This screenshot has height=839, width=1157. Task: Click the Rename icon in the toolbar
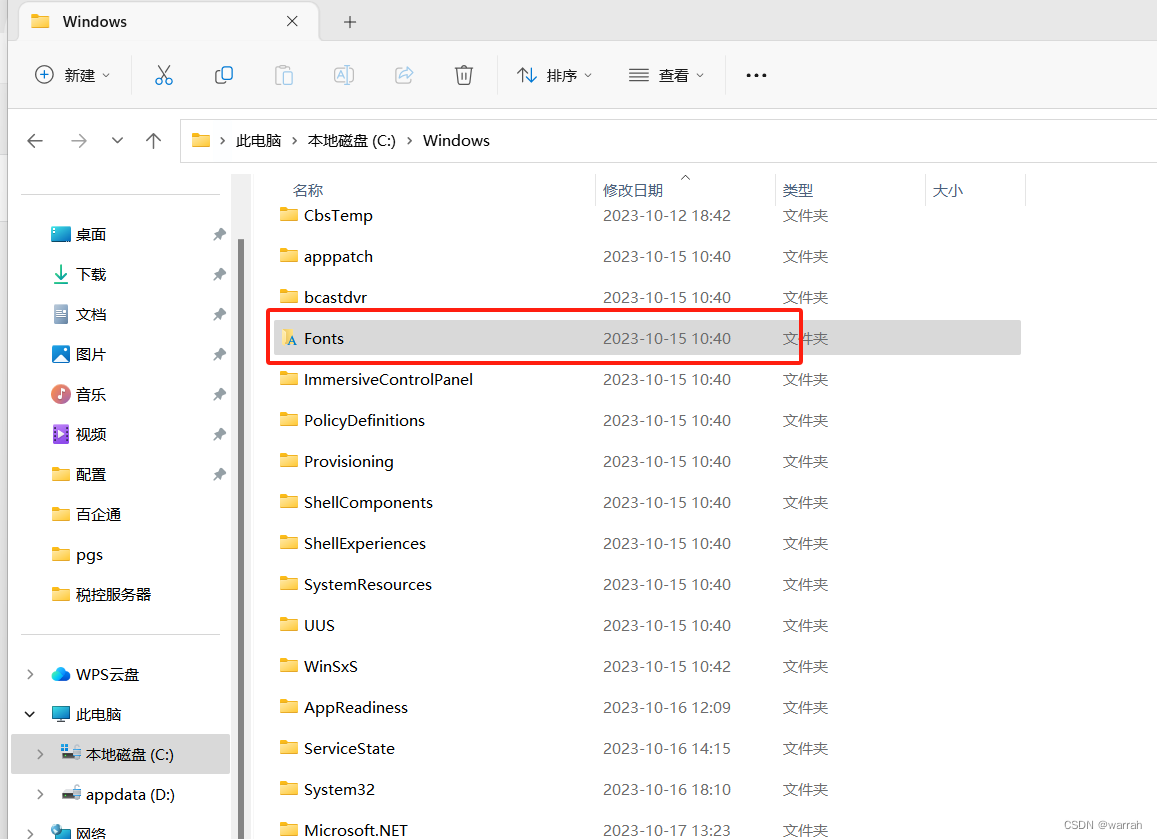(x=343, y=74)
